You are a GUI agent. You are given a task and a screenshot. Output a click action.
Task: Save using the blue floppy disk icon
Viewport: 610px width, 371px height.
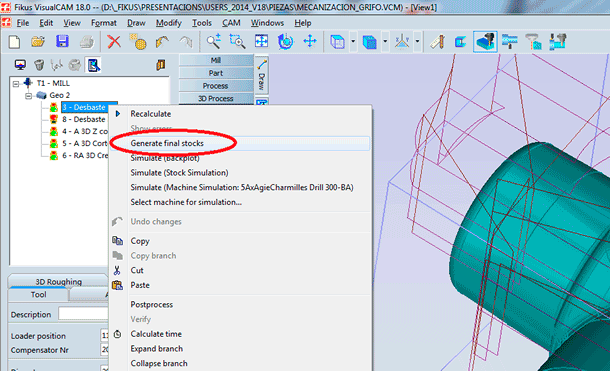point(62,42)
